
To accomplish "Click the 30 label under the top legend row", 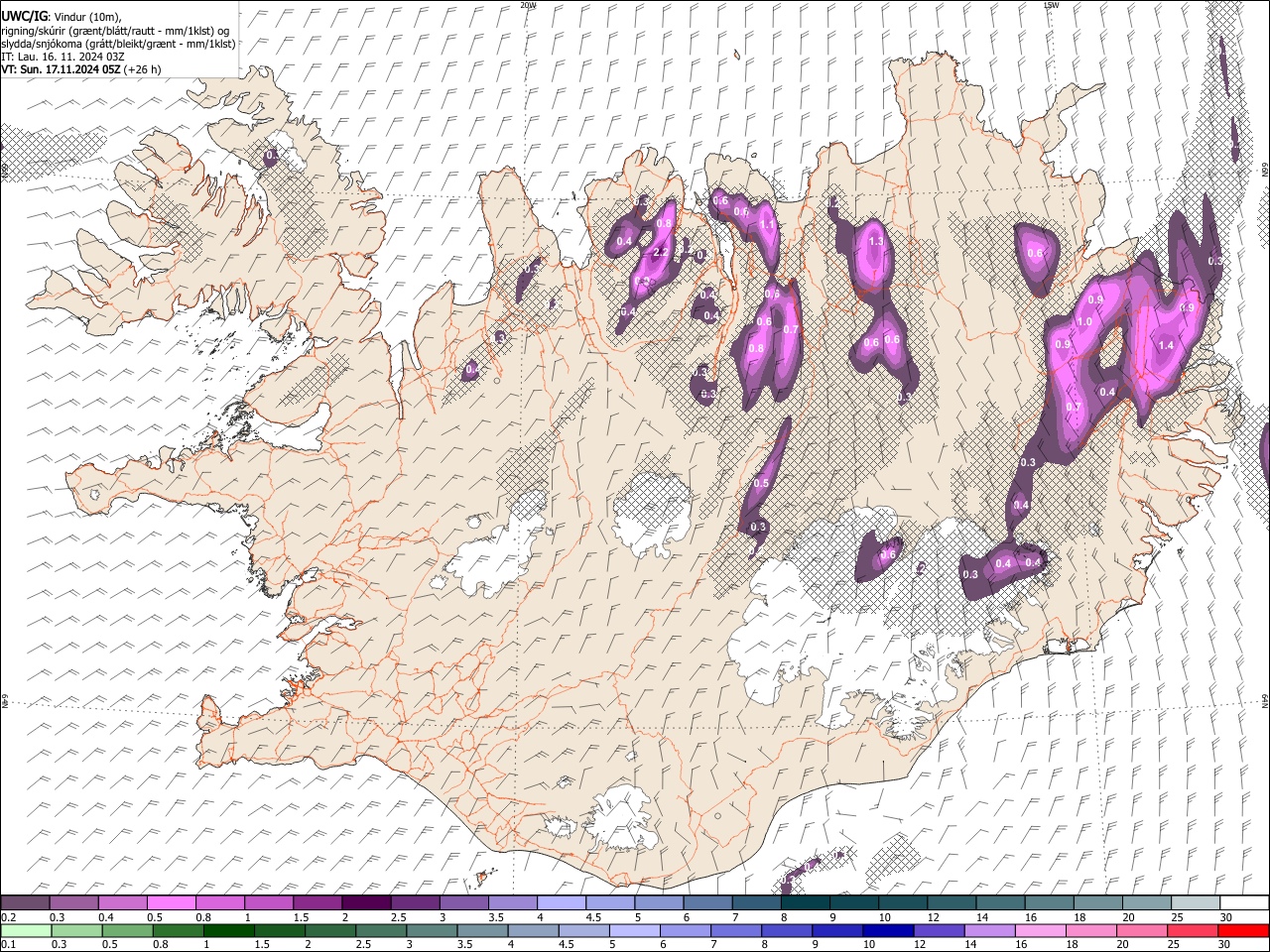I will tap(1225, 917).
